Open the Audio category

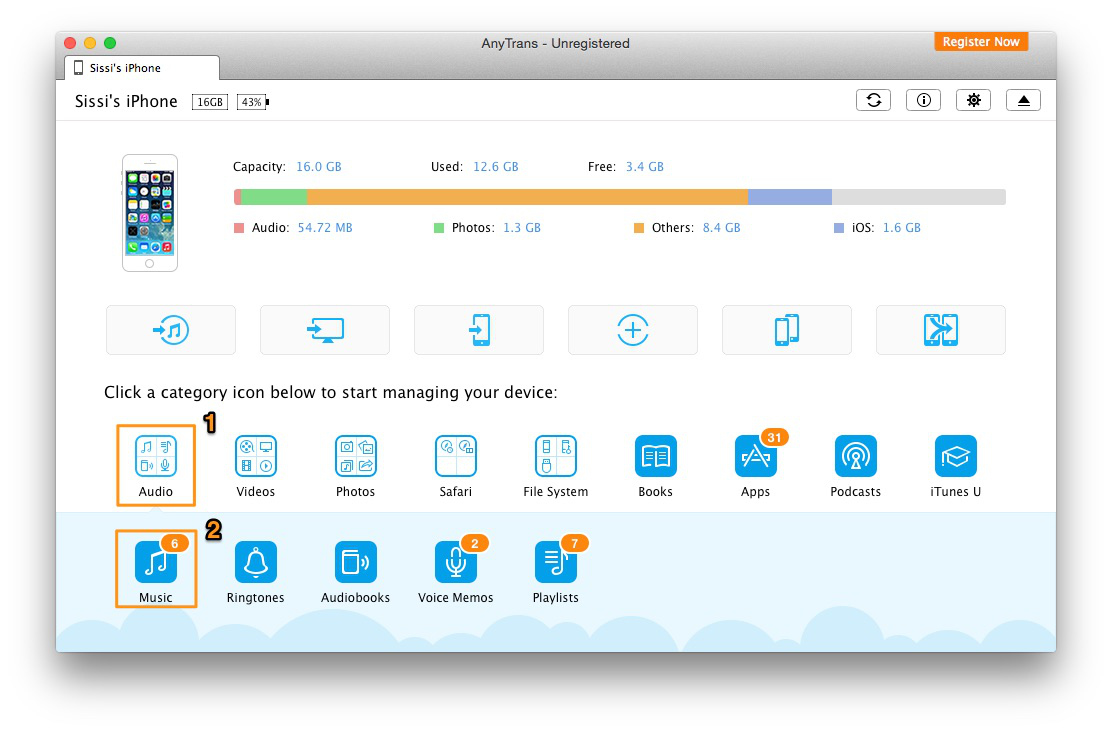(x=155, y=456)
